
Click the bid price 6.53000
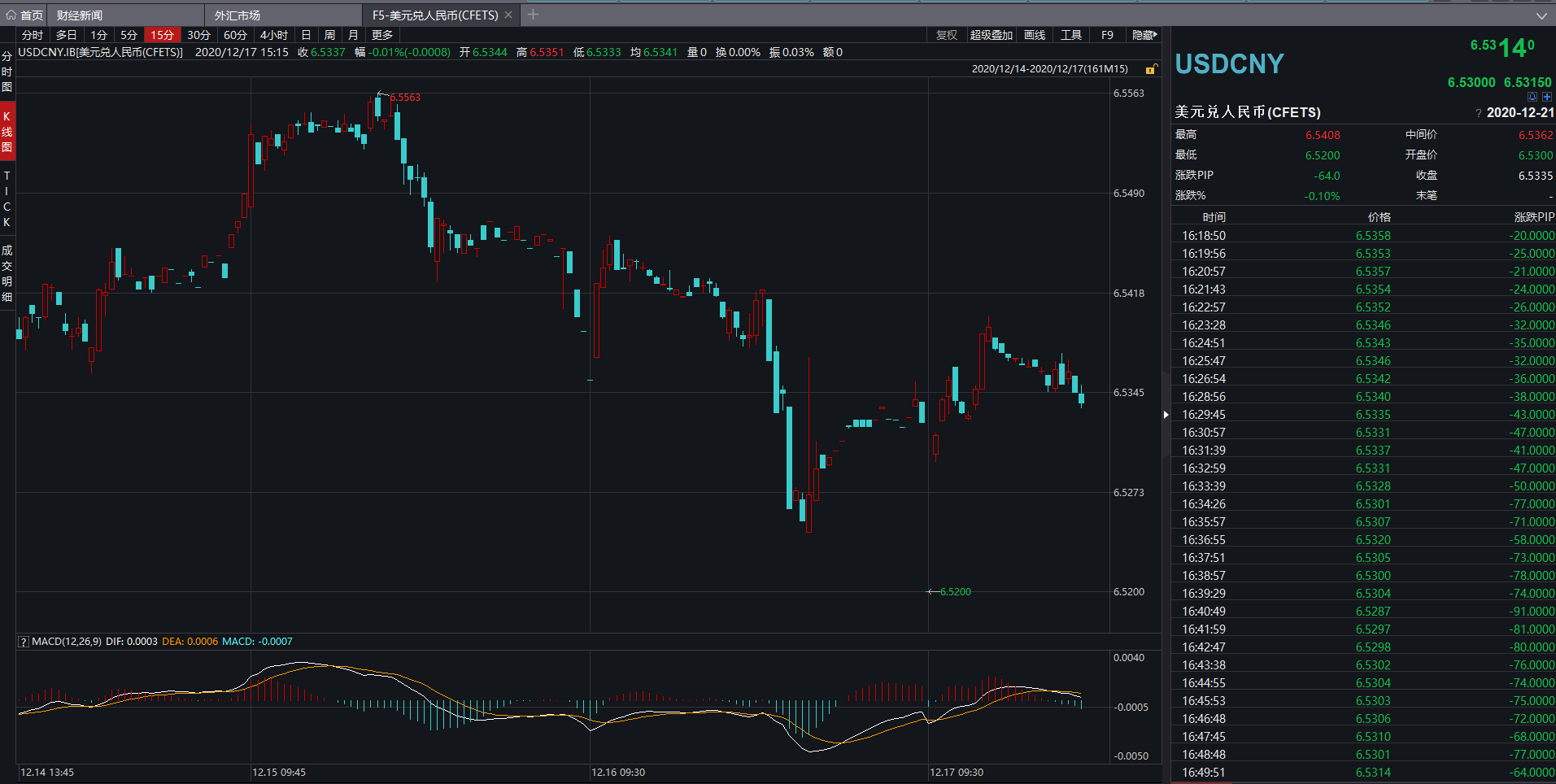tap(1471, 82)
